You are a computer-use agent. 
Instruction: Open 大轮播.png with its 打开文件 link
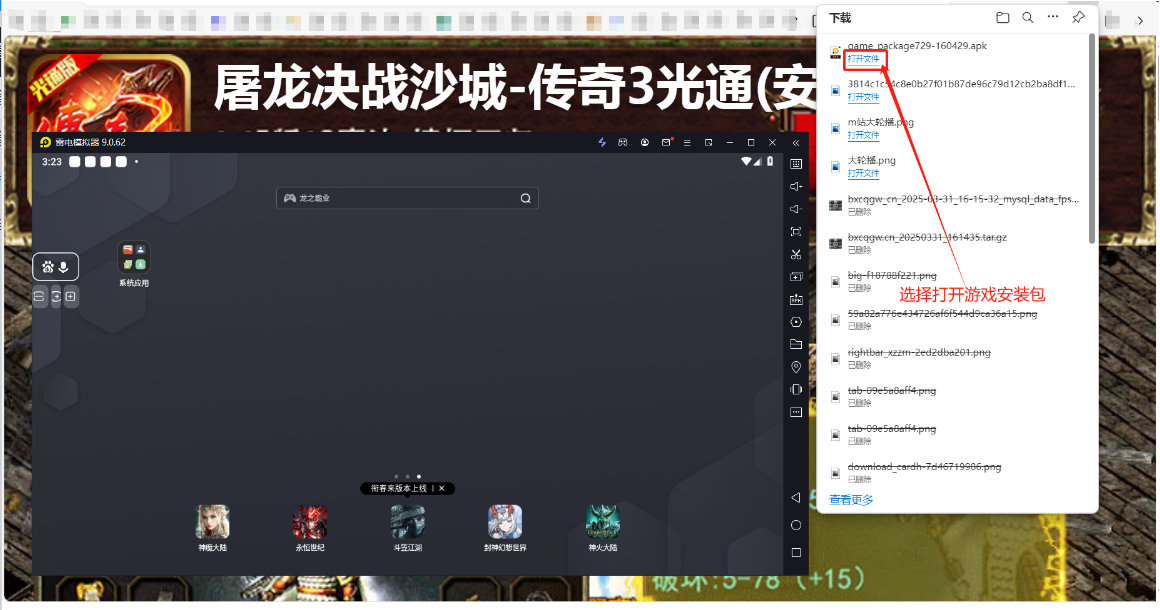863,173
